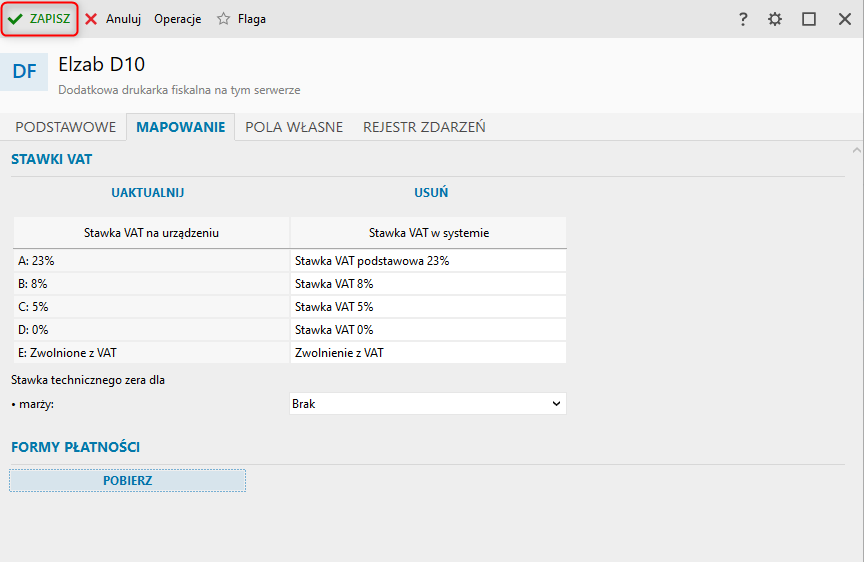Click the POBIERZ button under Formy płatności
The image size is (864, 562).
[127, 480]
